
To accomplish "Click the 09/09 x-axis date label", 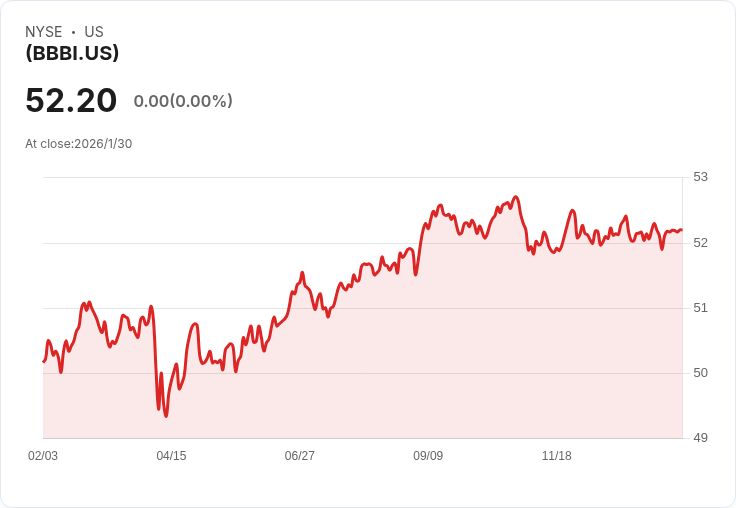I will coord(428,455).
